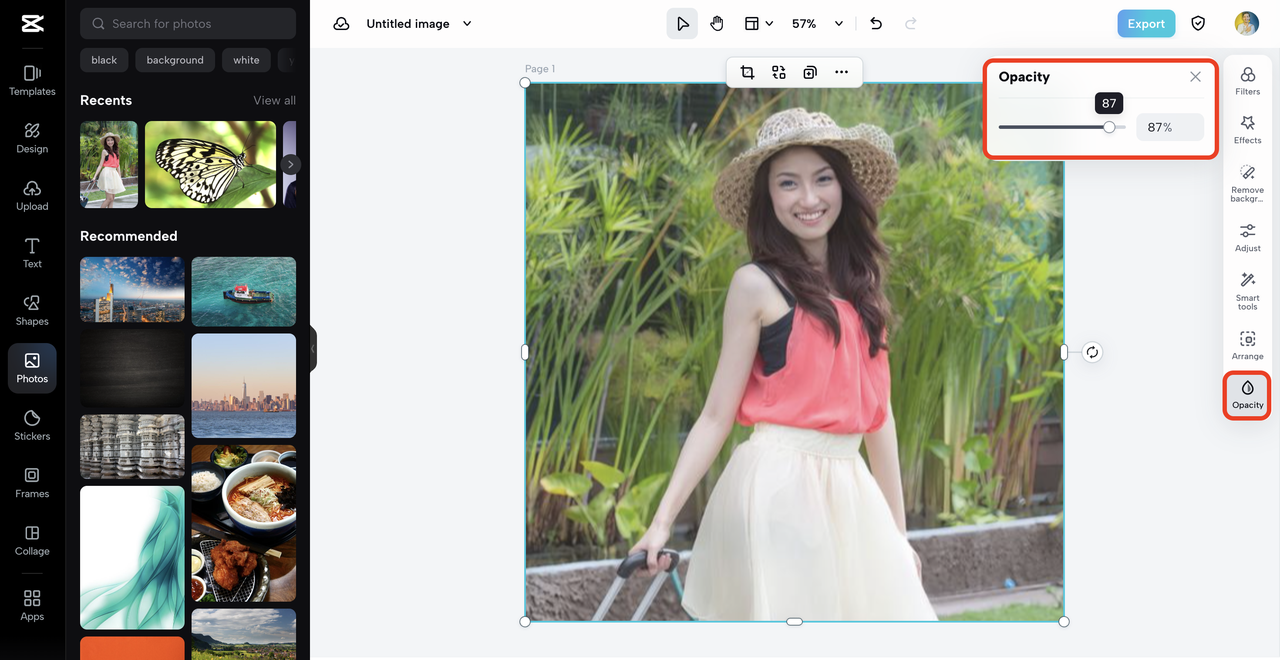Open the CapCut logo home menu

coord(32,25)
